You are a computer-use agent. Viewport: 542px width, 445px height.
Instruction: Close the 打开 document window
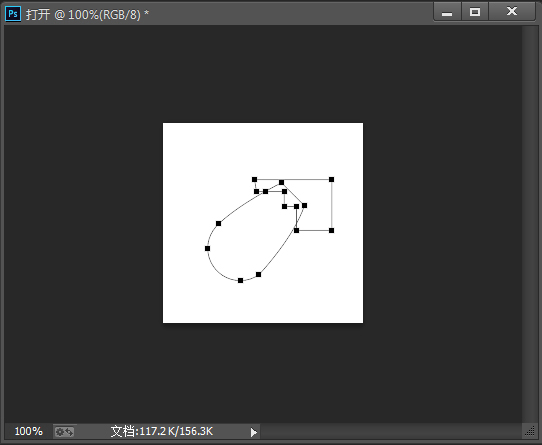(512, 12)
